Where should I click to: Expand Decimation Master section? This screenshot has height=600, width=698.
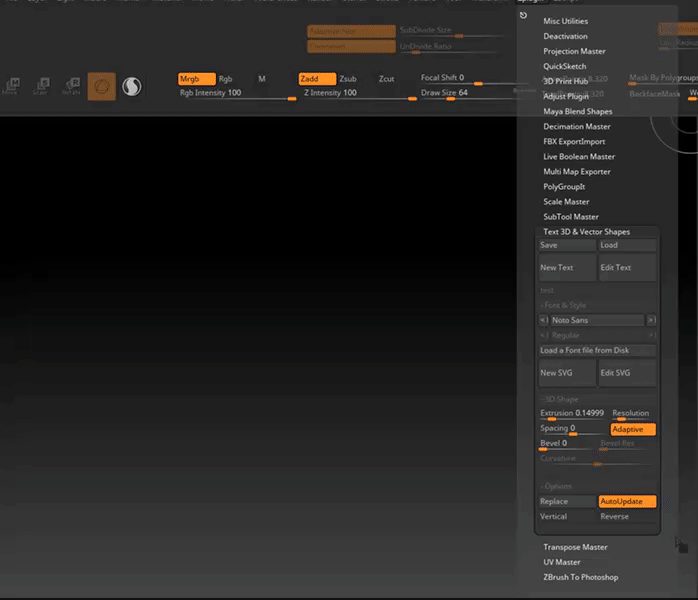576,127
